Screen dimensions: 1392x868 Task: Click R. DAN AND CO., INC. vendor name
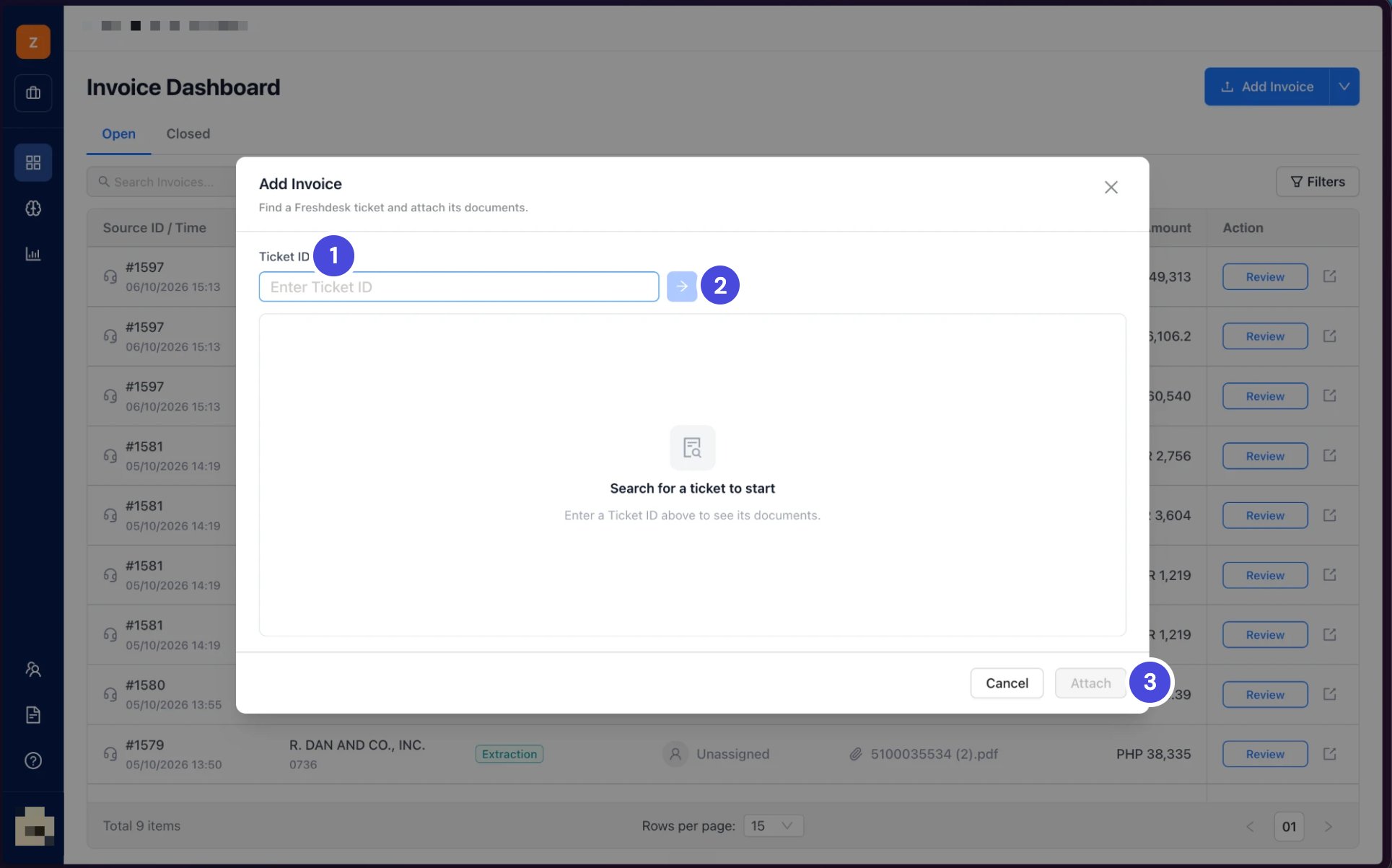(x=357, y=745)
